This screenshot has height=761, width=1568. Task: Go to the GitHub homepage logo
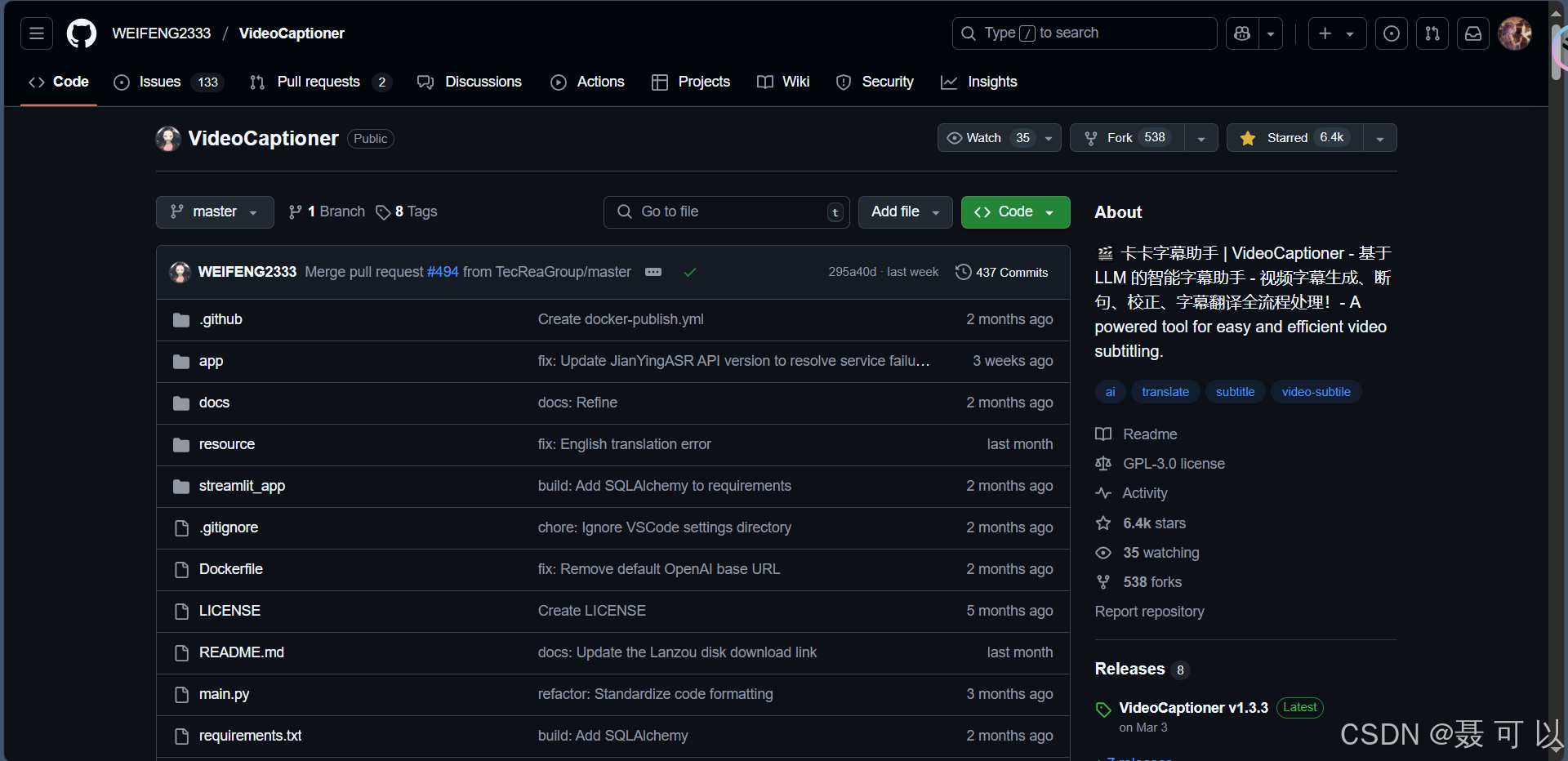click(x=82, y=33)
